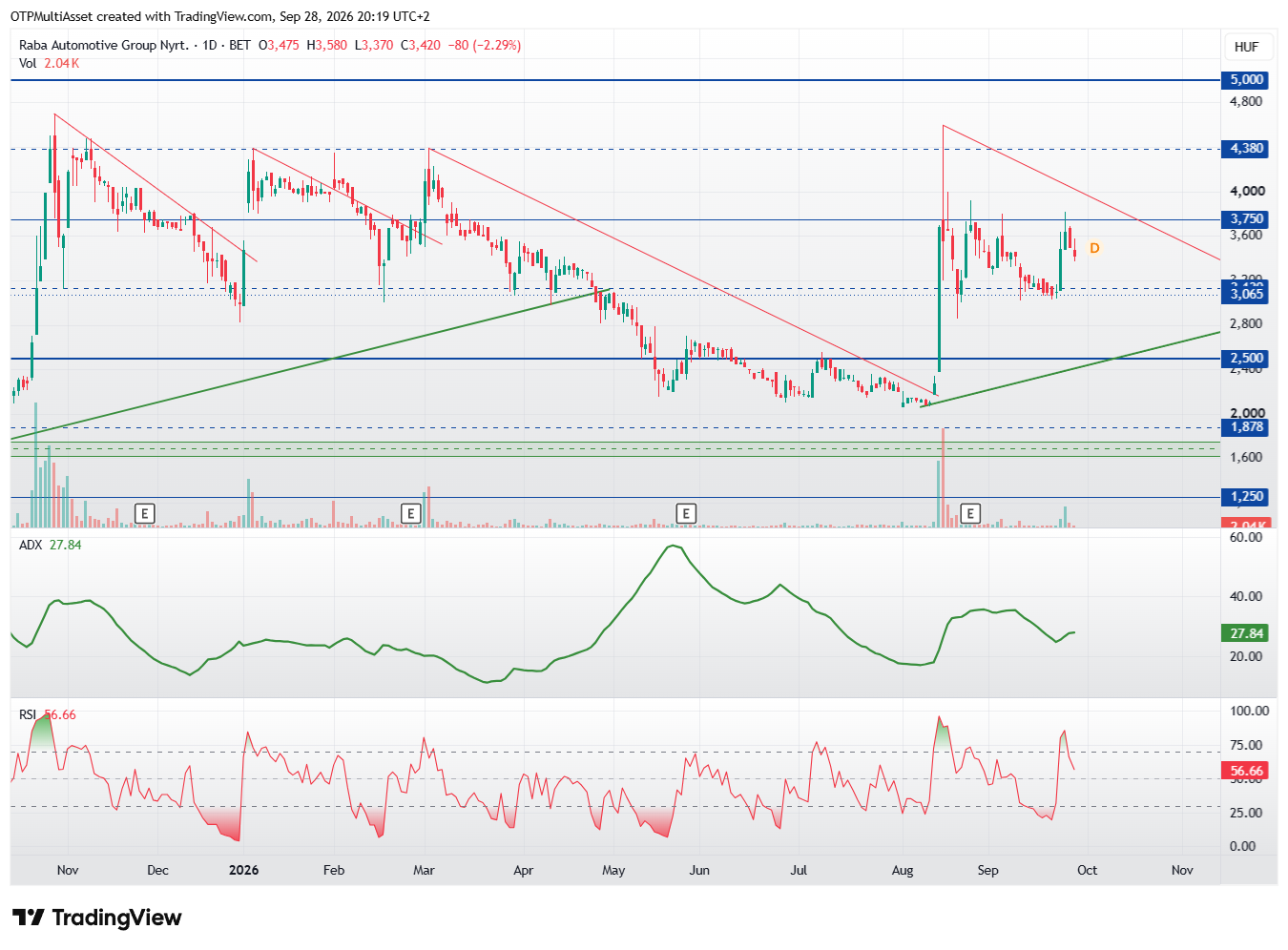Select the 1D interval label
1288x950 pixels.
tap(210, 45)
